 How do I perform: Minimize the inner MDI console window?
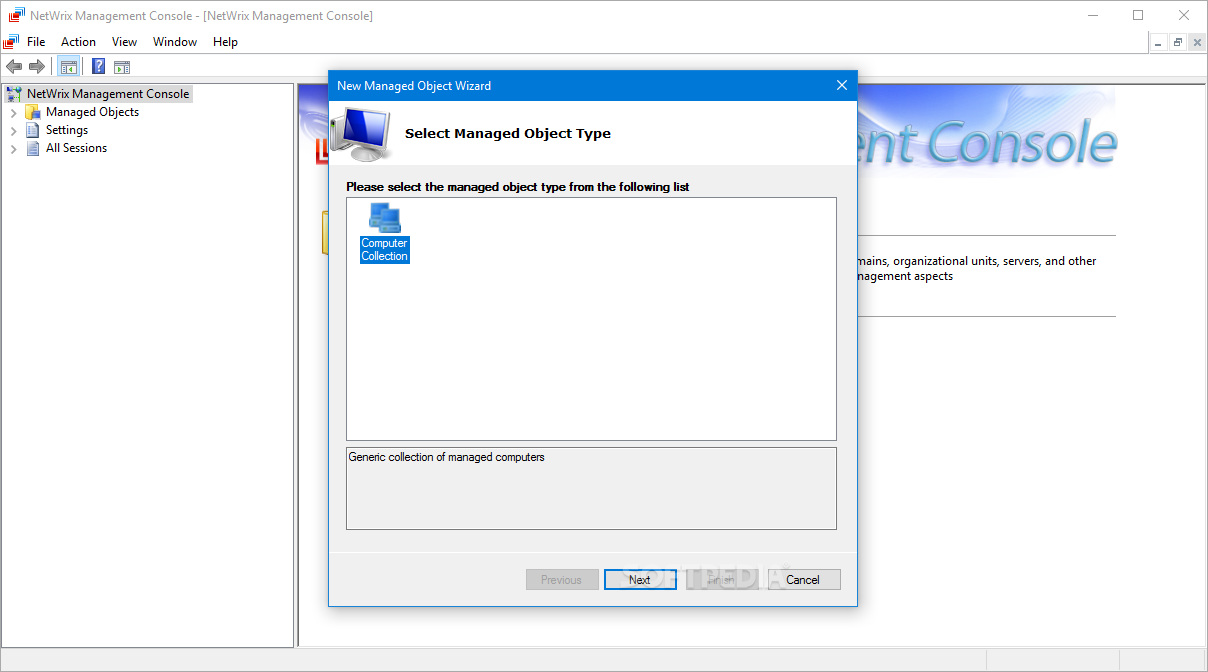[1159, 42]
